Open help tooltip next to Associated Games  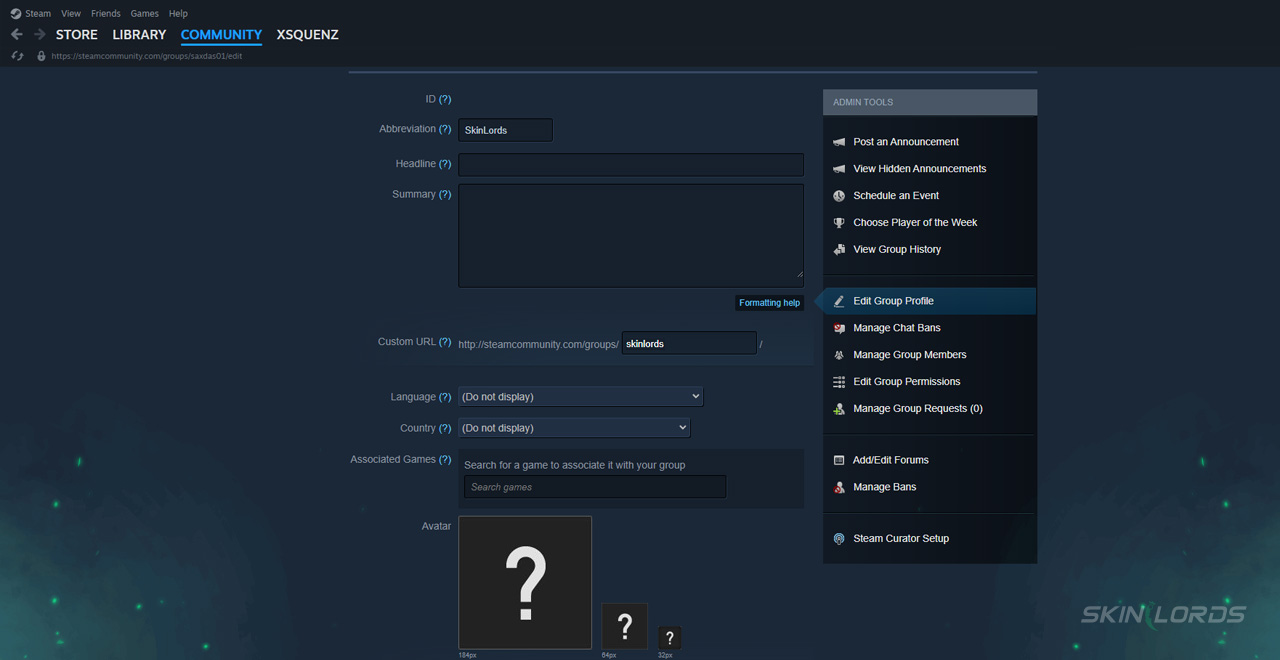pyautogui.click(x=445, y=460)
